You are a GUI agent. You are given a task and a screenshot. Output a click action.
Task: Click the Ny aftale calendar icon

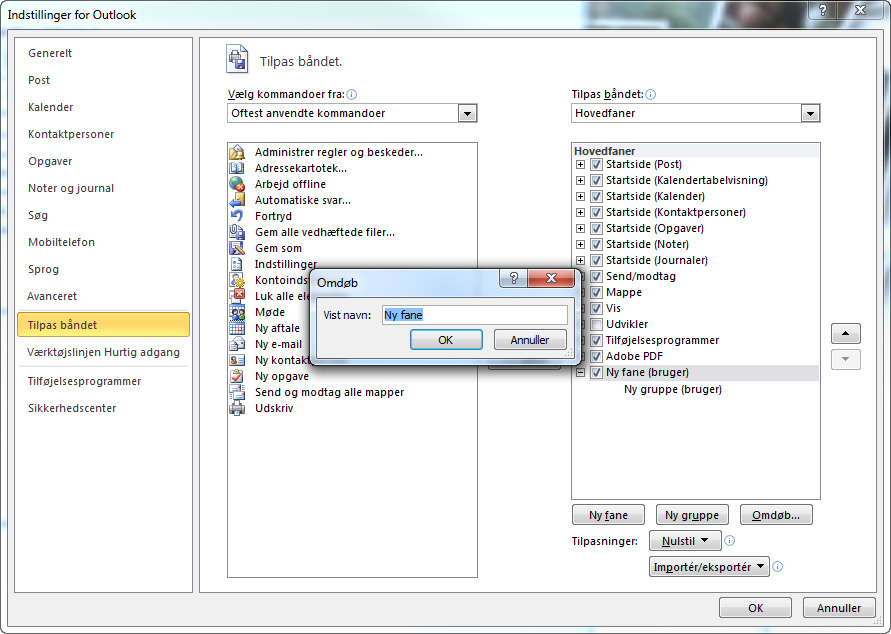(237, 328)
